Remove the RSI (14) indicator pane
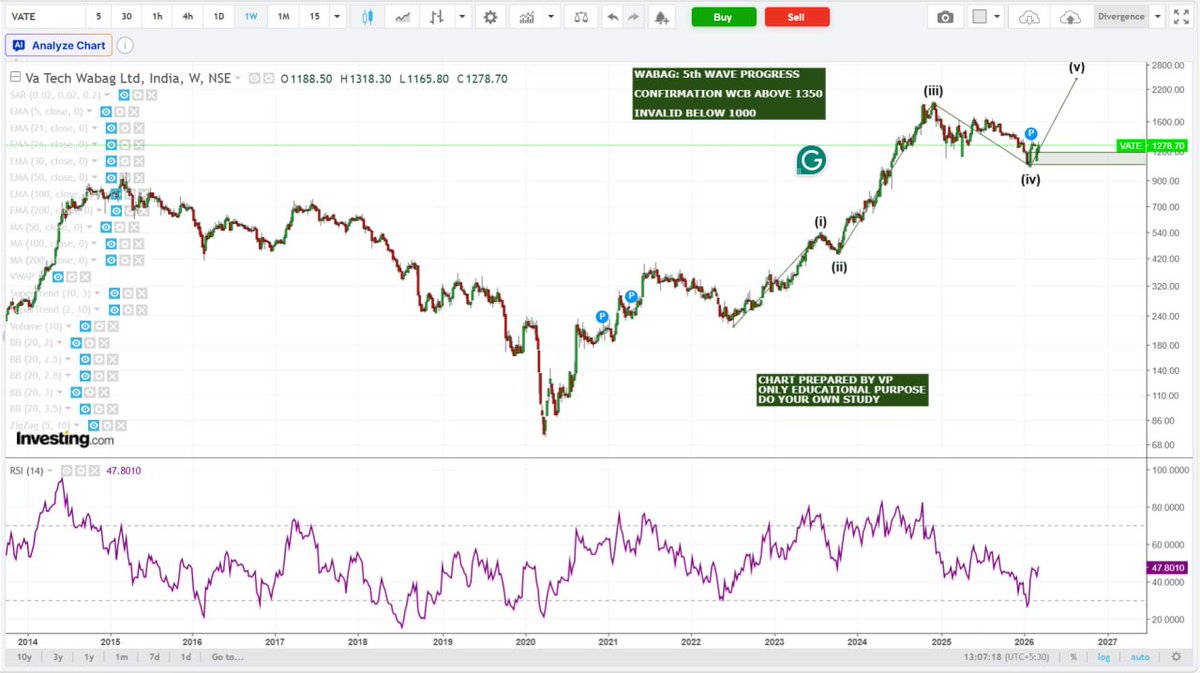 [92, 470]
